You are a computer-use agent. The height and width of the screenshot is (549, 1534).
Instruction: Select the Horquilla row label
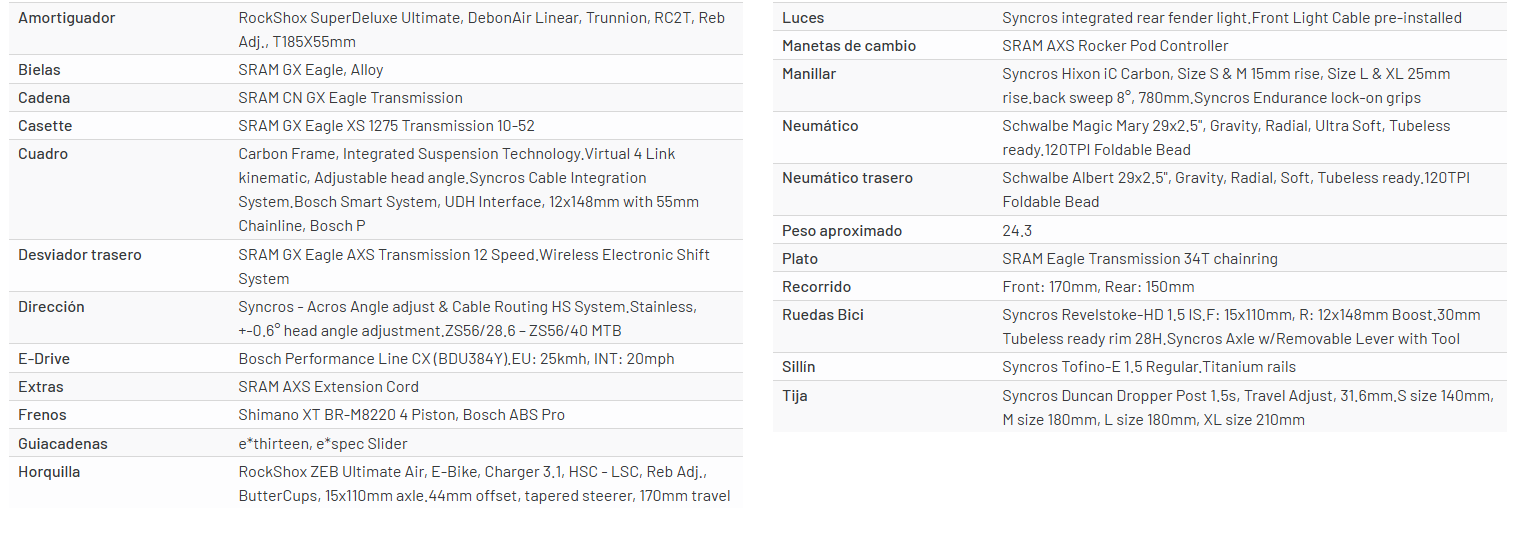[49, 472]
